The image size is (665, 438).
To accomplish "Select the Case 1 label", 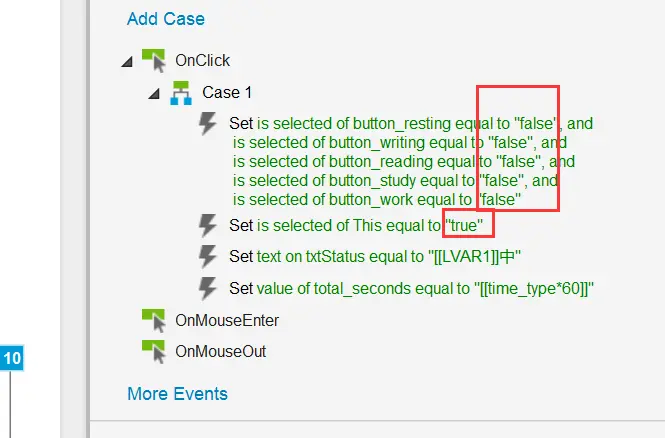I will point(227,93).
